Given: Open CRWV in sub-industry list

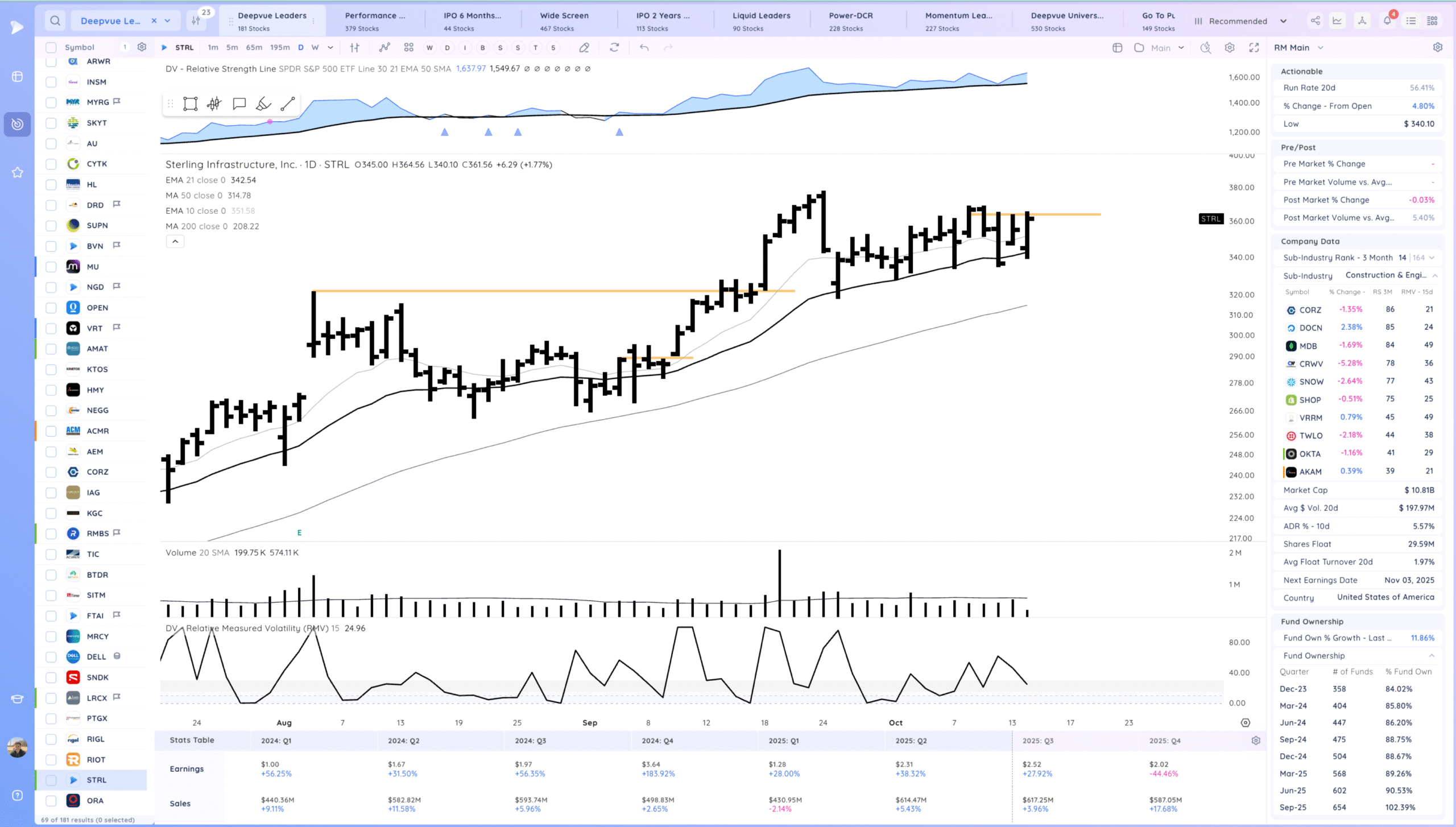Looking at the screenshot, I should (x=1310, y=364).
